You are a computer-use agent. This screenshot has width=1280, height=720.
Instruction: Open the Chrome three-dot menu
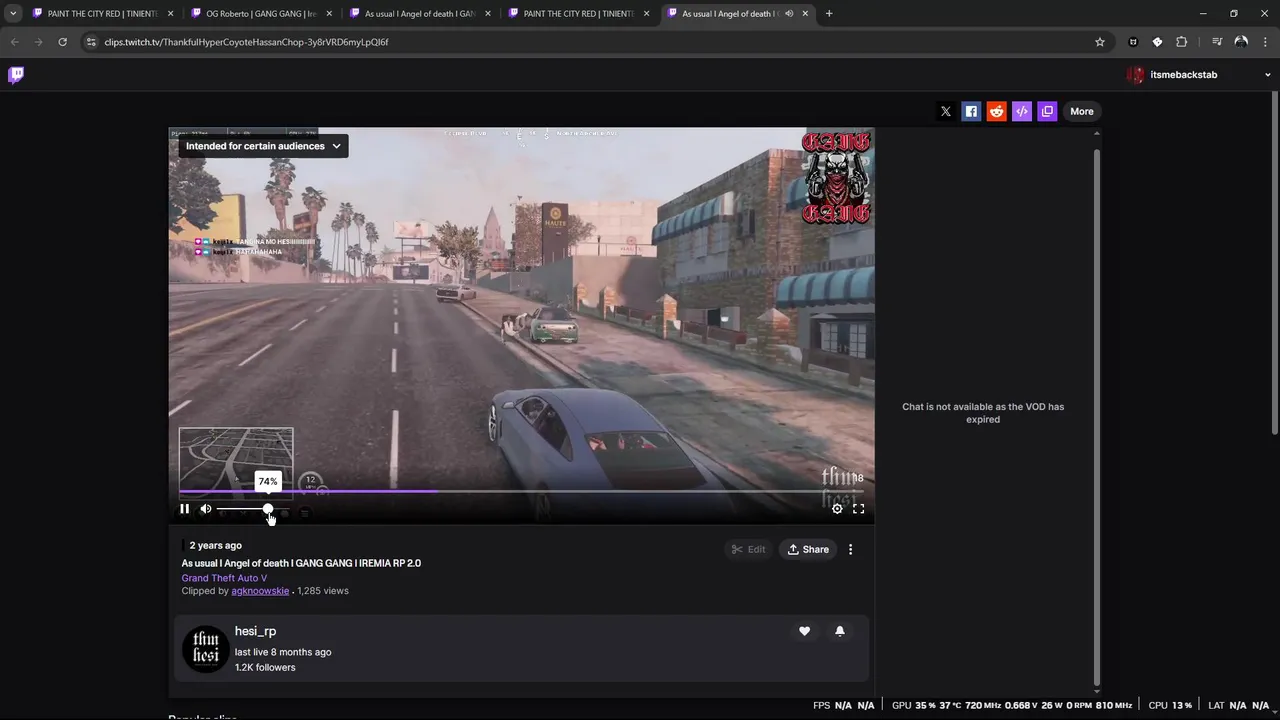coord(1266,42)
